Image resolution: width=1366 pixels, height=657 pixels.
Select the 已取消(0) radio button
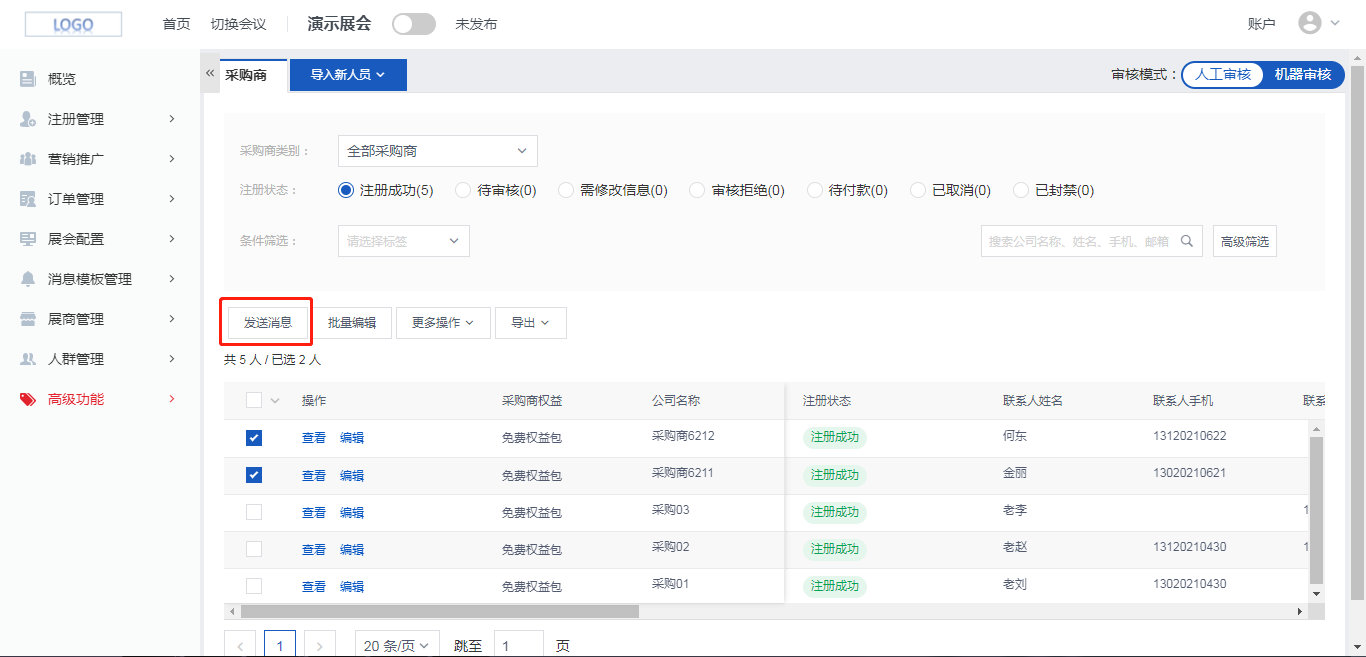click(918, 190)
